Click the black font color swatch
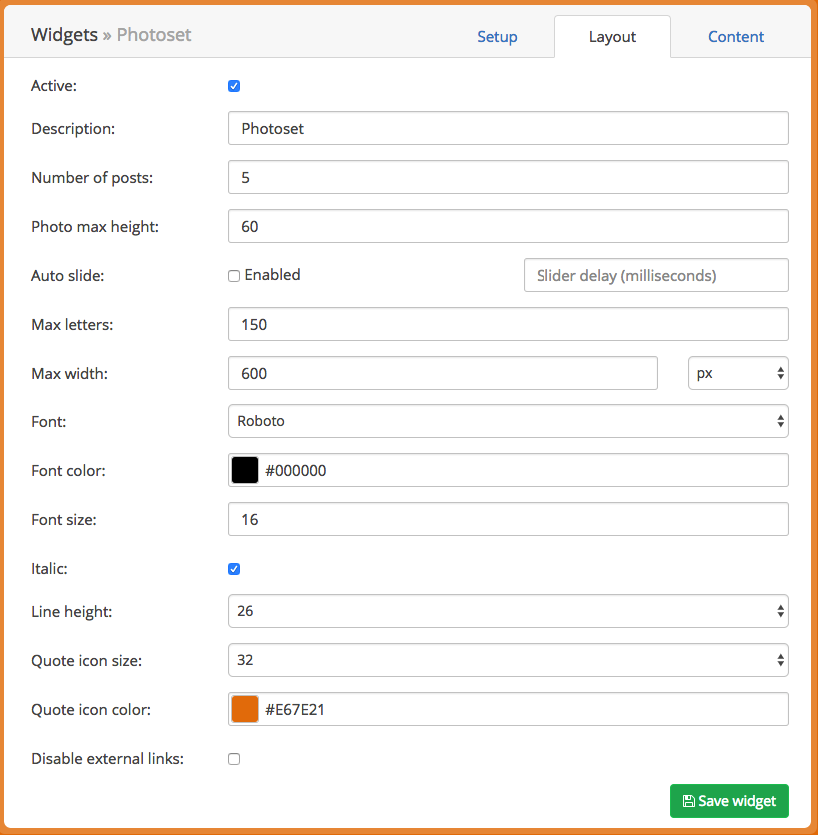The height and width of the screenshot is (835, 818). pos(245,470)
